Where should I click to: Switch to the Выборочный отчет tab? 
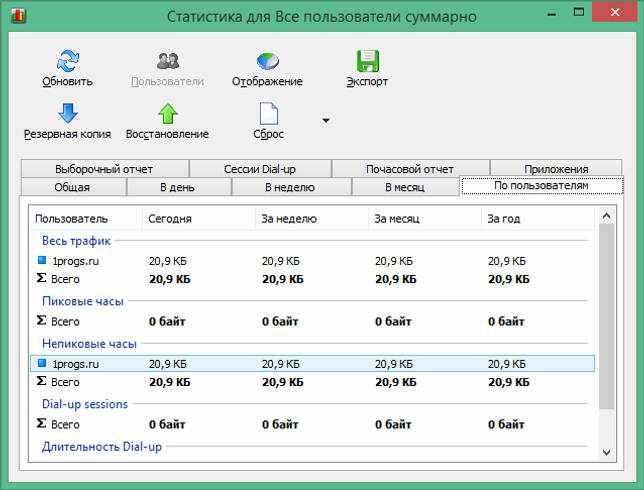pyautogui.click(x=104, y=169)
